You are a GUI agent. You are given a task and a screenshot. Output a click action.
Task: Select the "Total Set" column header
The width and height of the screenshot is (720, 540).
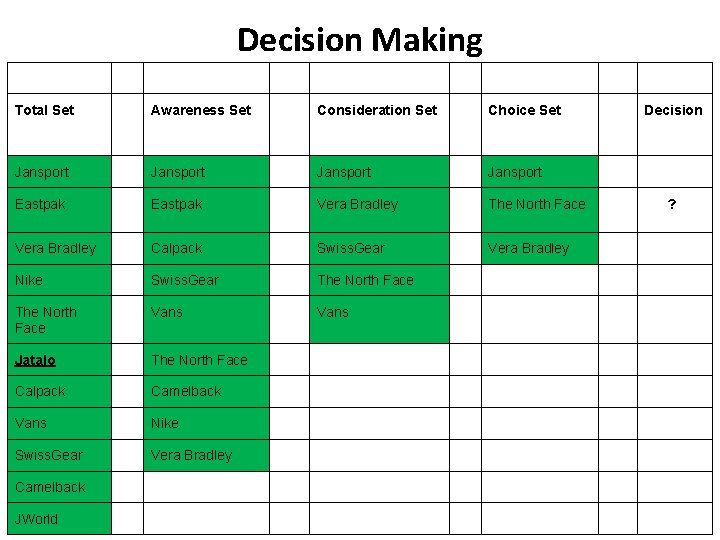tap(45, 110)
